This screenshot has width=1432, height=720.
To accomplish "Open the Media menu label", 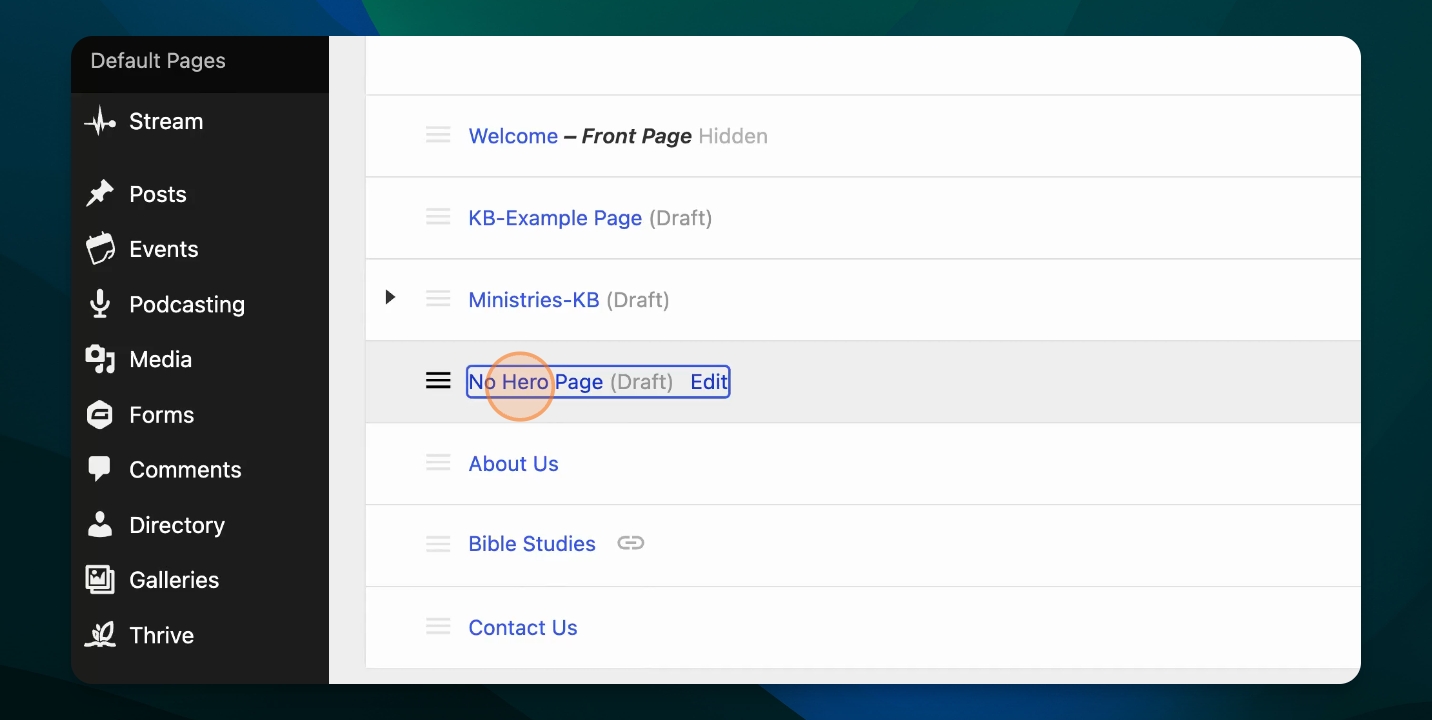I will (x=161, y=359).
